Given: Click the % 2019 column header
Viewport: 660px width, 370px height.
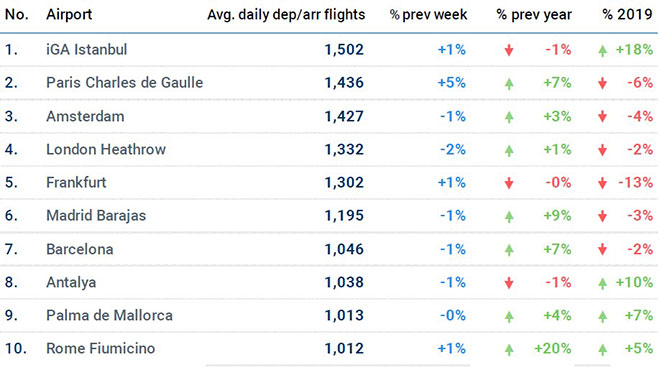Looking at the screenshot, I should click(x=627, y=15).
